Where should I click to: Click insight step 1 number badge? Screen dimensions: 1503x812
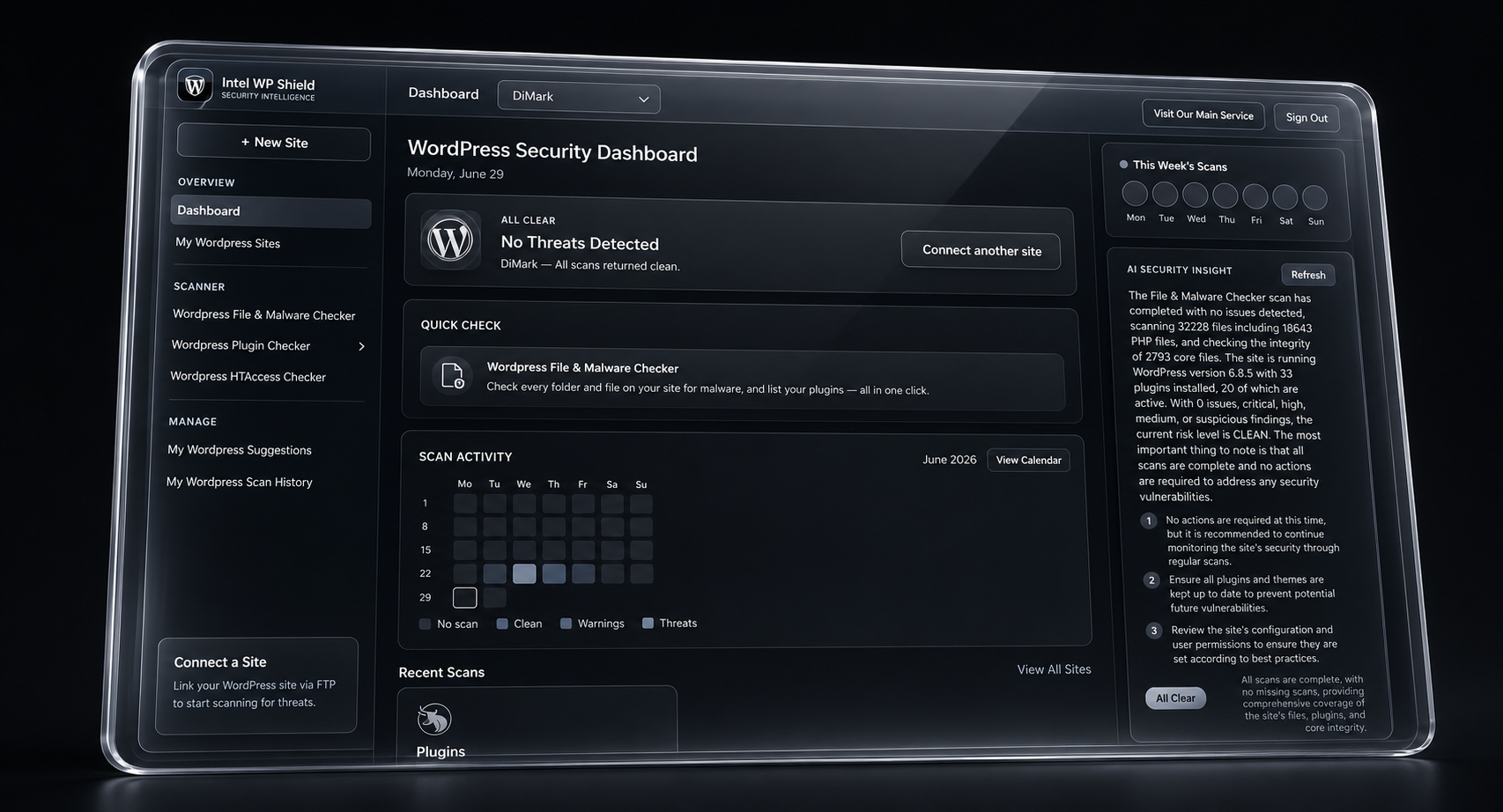coord(1149,520)
